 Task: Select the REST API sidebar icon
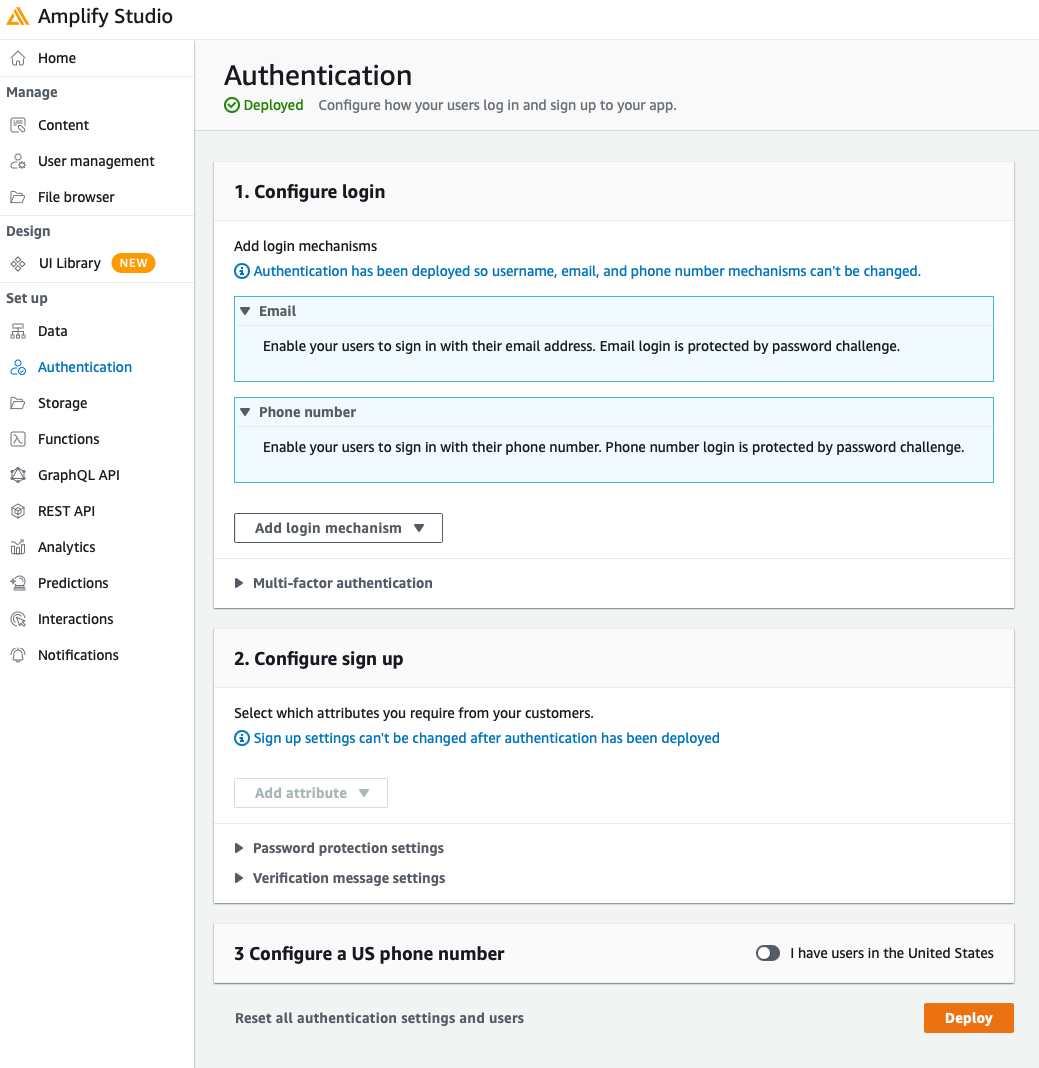tap(18, 511)
